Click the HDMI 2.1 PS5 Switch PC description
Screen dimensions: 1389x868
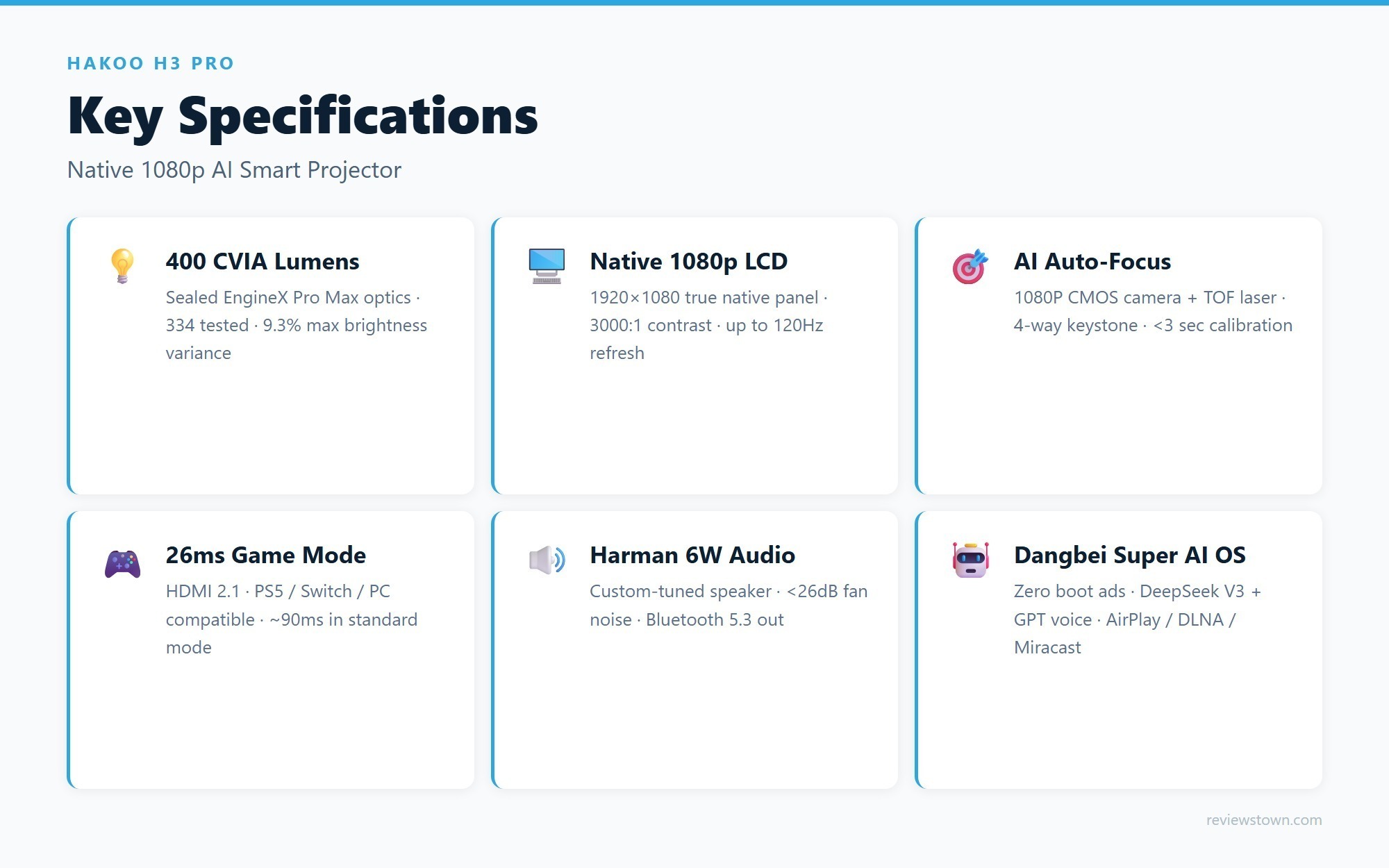[x=292, y=619]
